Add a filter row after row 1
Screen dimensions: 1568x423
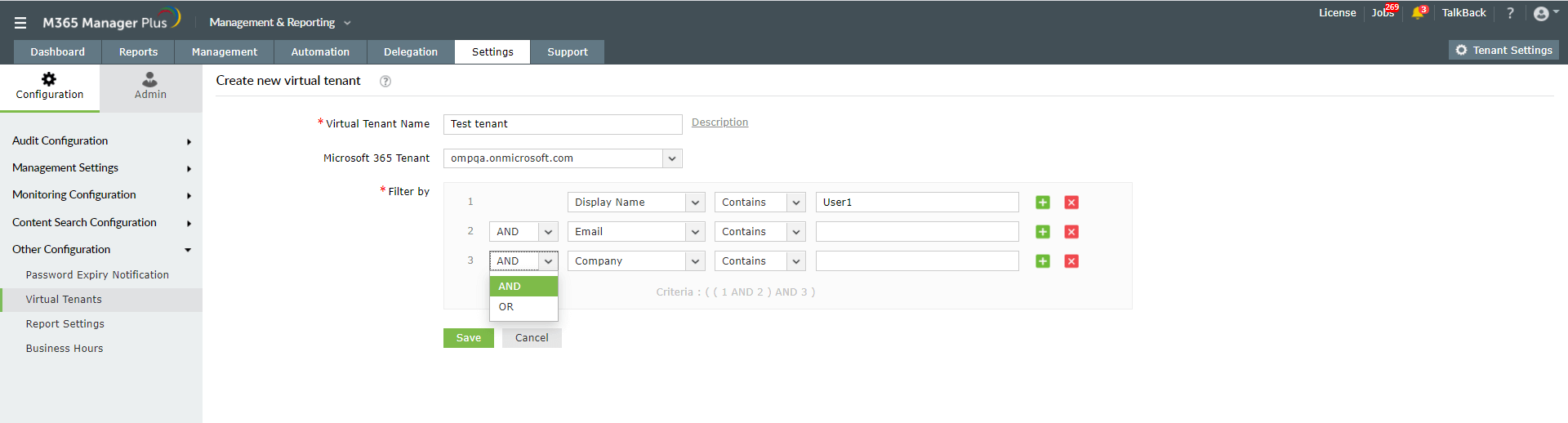pyautogui.click(x=1043, y=203)
